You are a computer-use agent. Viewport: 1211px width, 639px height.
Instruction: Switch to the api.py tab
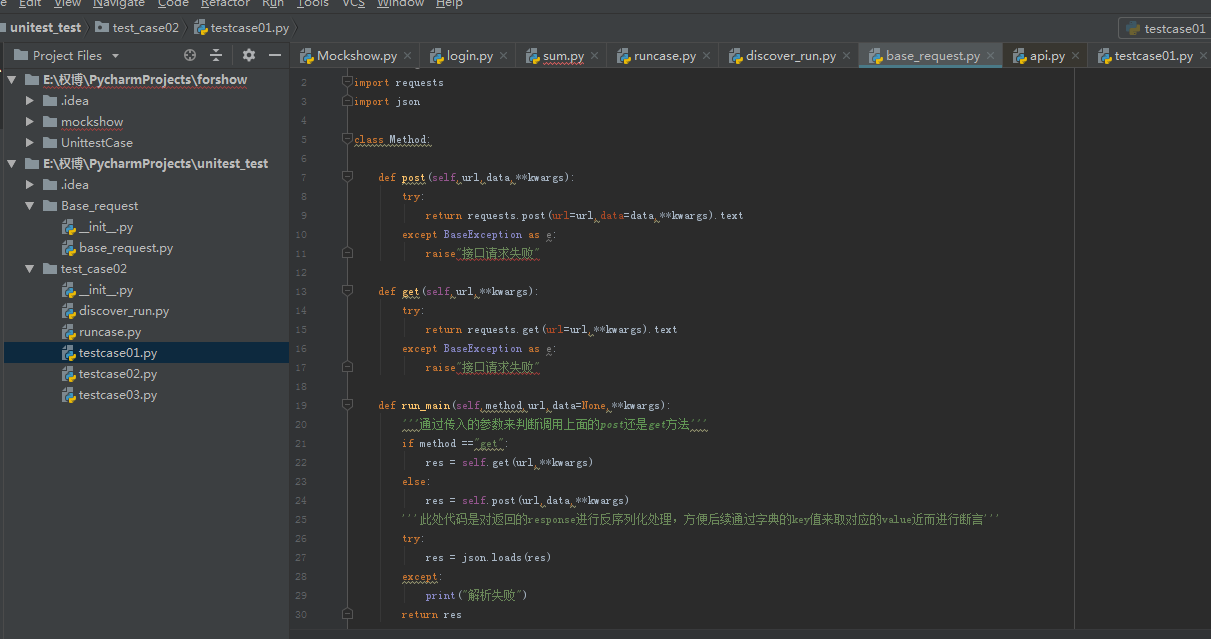tap(1047, 56)
